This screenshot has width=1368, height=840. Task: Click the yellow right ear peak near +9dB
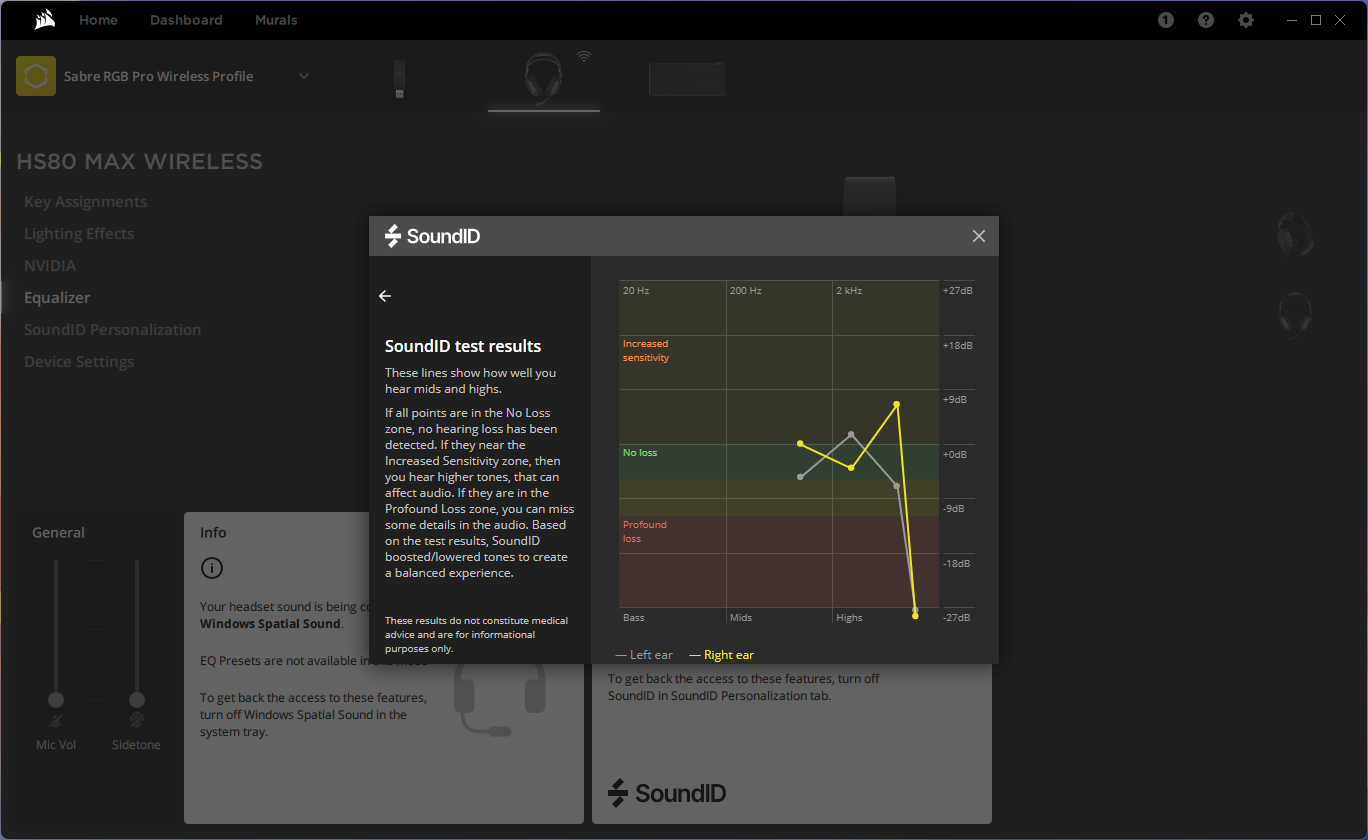(897, 404)
